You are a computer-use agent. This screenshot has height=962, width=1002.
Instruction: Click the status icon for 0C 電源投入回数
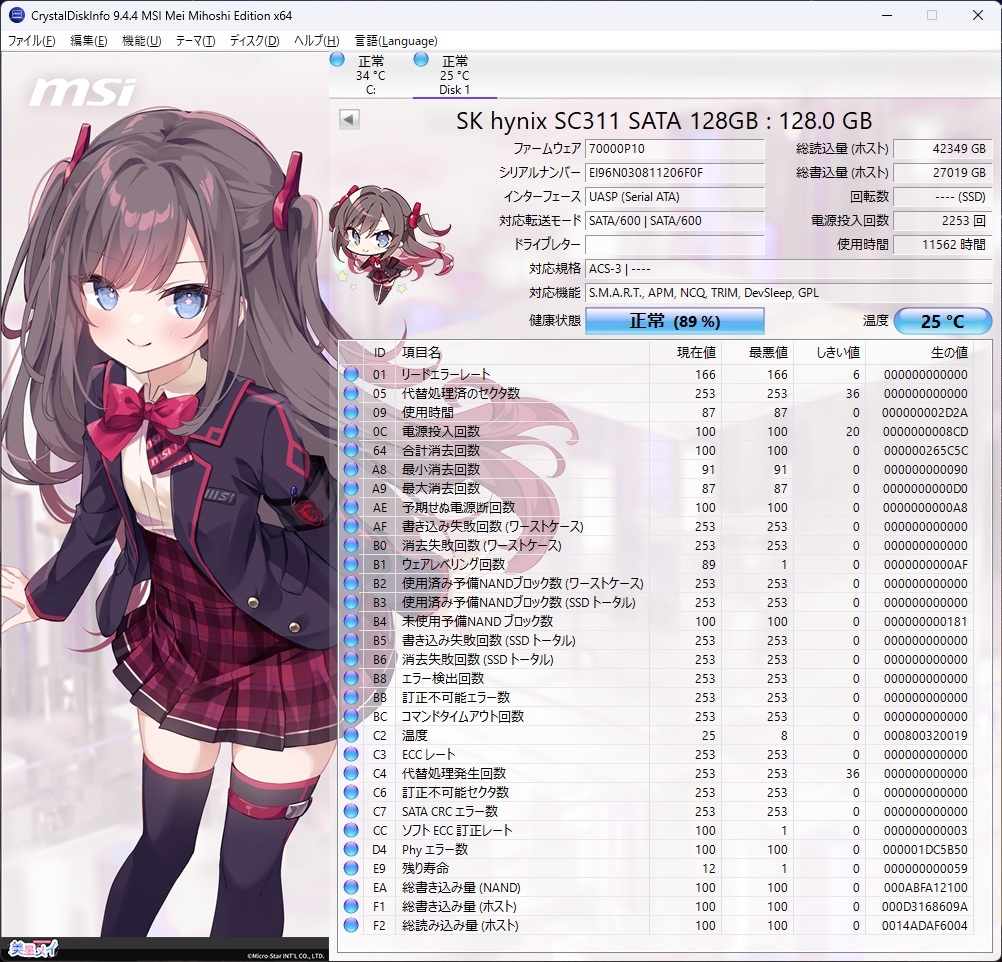click(x=351, y=431)
